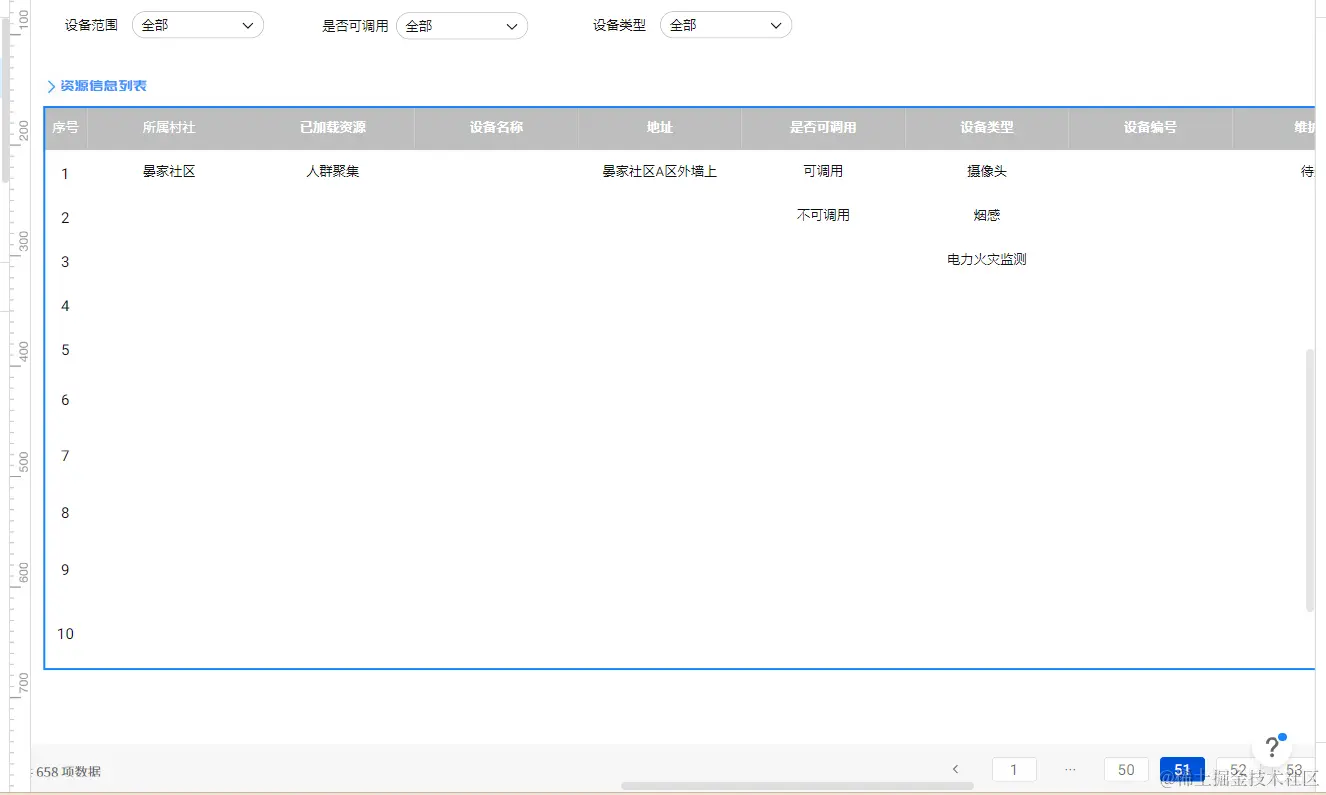Click the 是否可调用 column header
Image resolution: width=1326 pixels, height=795 pixels.
point(823,128)
